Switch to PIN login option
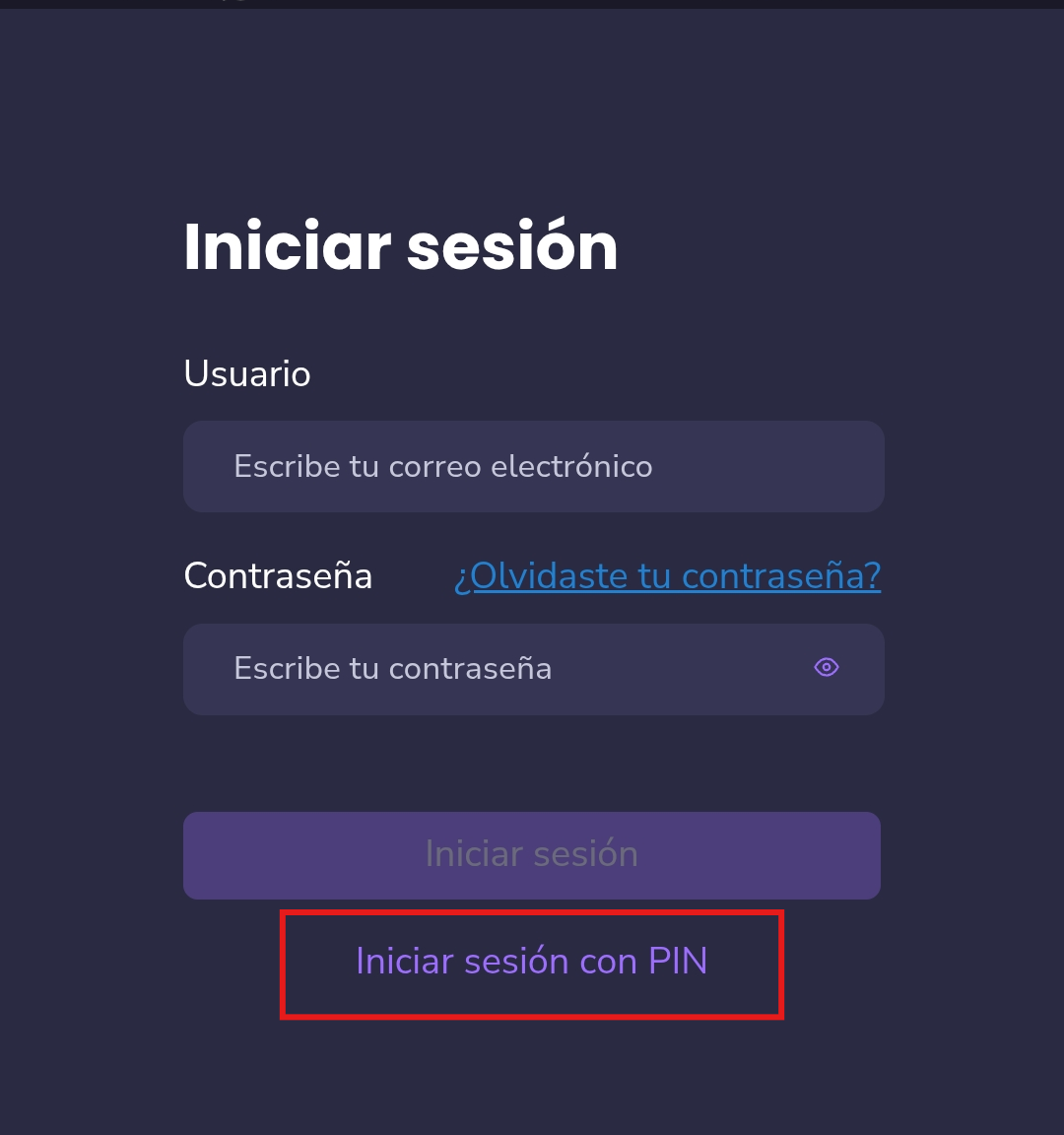Viewport: 1064px width, 1135px height. click(x=532, y=962)
